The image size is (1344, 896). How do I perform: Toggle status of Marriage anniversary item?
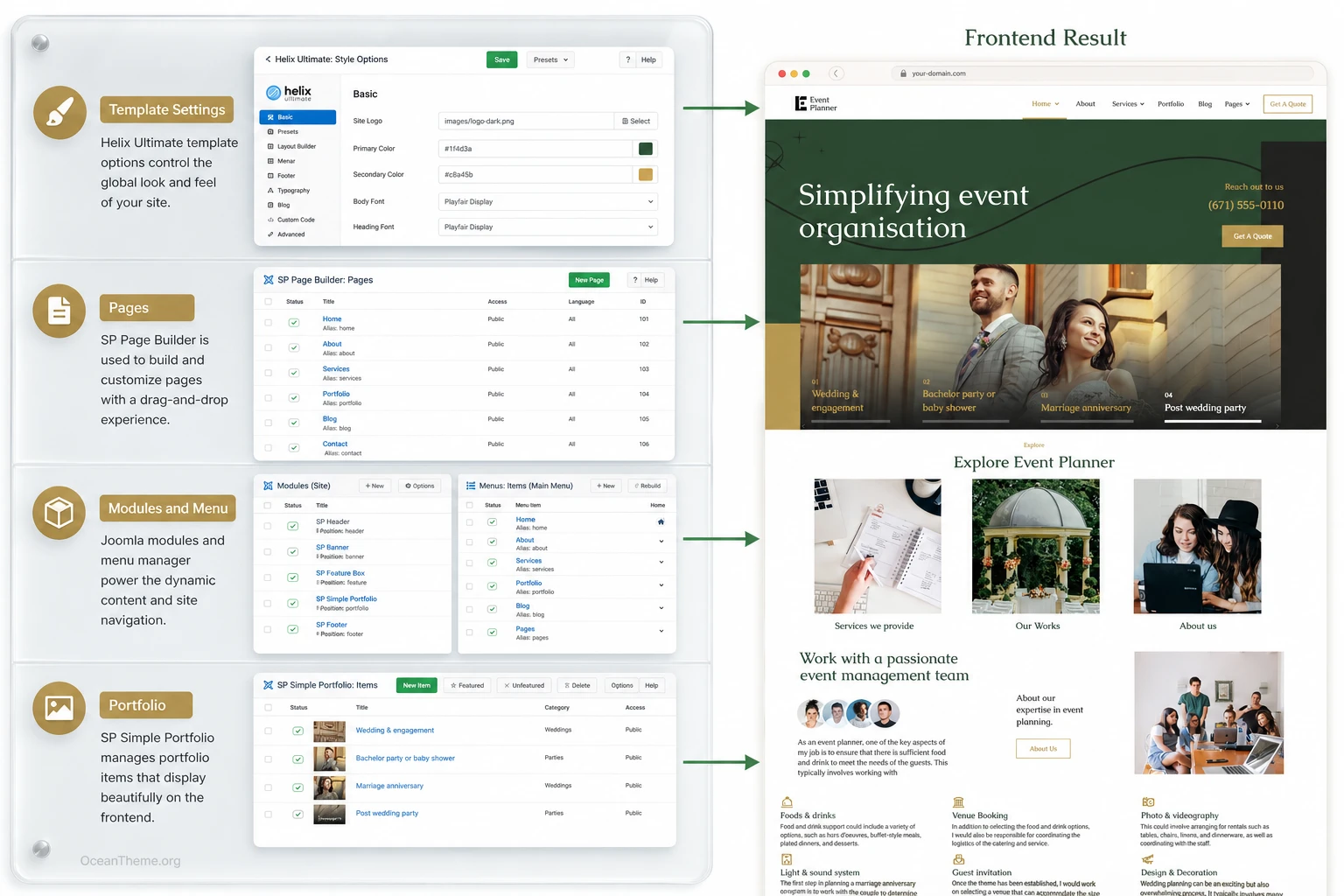(297, 787)
